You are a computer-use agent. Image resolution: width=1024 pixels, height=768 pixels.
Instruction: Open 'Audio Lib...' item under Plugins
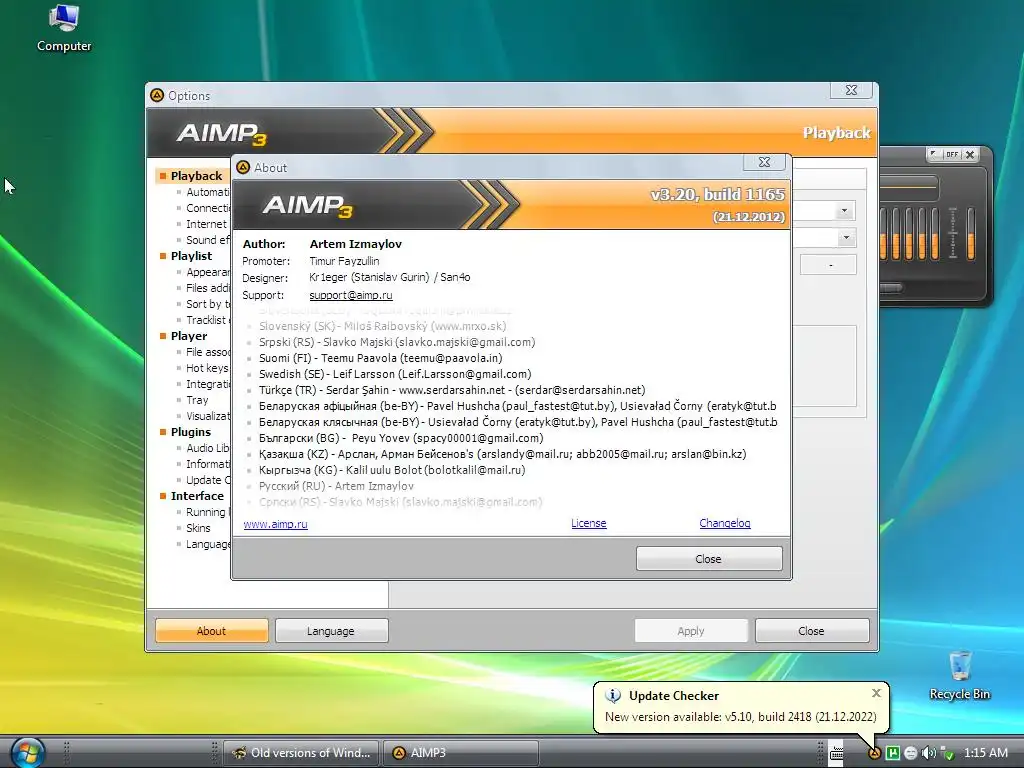[208, 448]
